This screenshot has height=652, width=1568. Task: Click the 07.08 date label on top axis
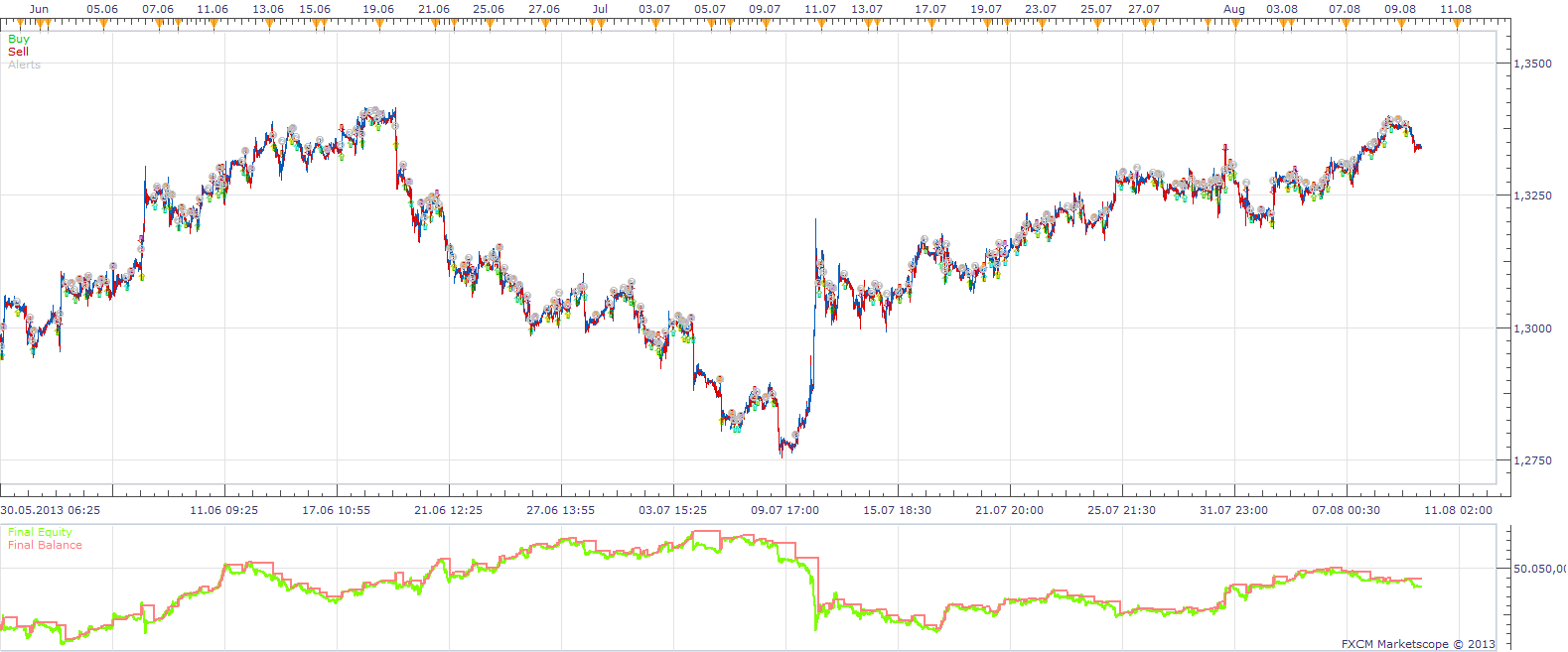(x=1345, y=9)
